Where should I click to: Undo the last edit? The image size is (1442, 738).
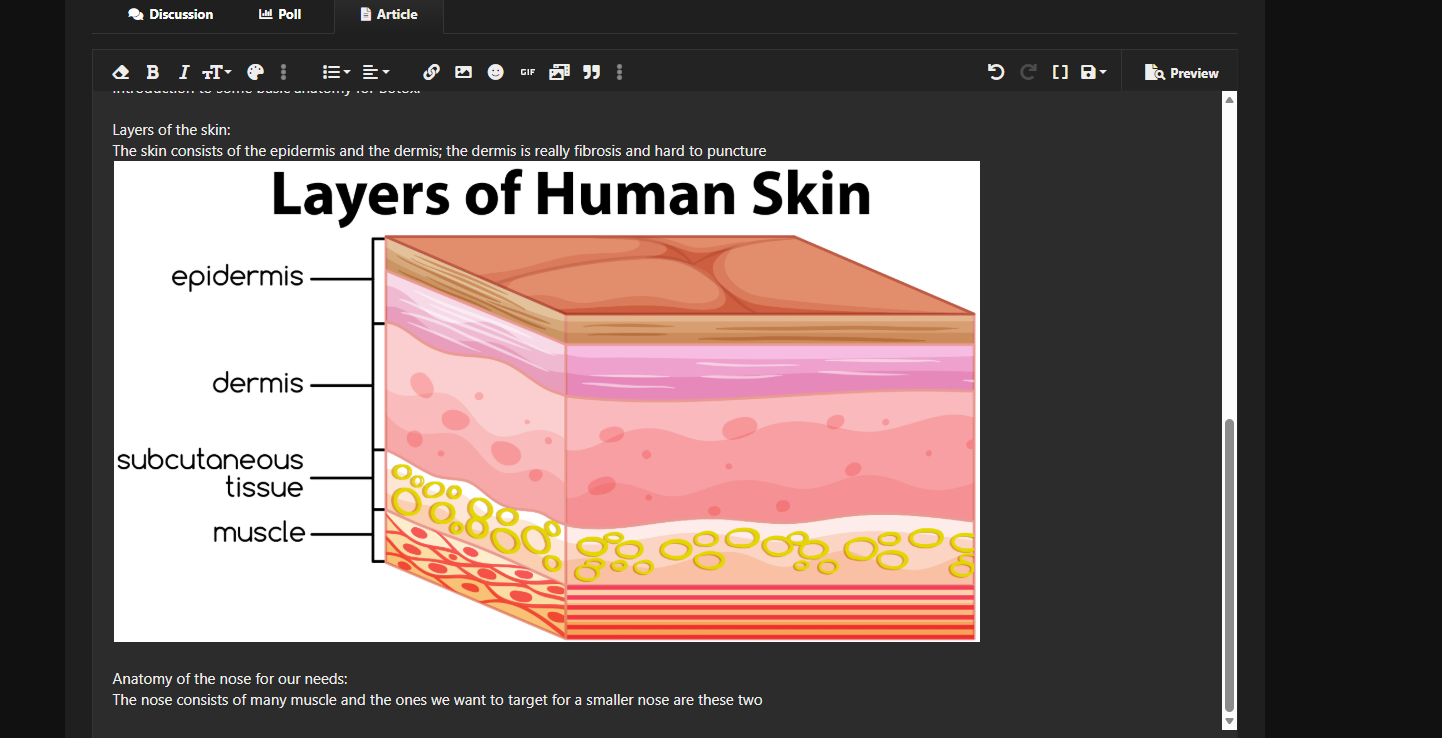(x=995, y=72)
